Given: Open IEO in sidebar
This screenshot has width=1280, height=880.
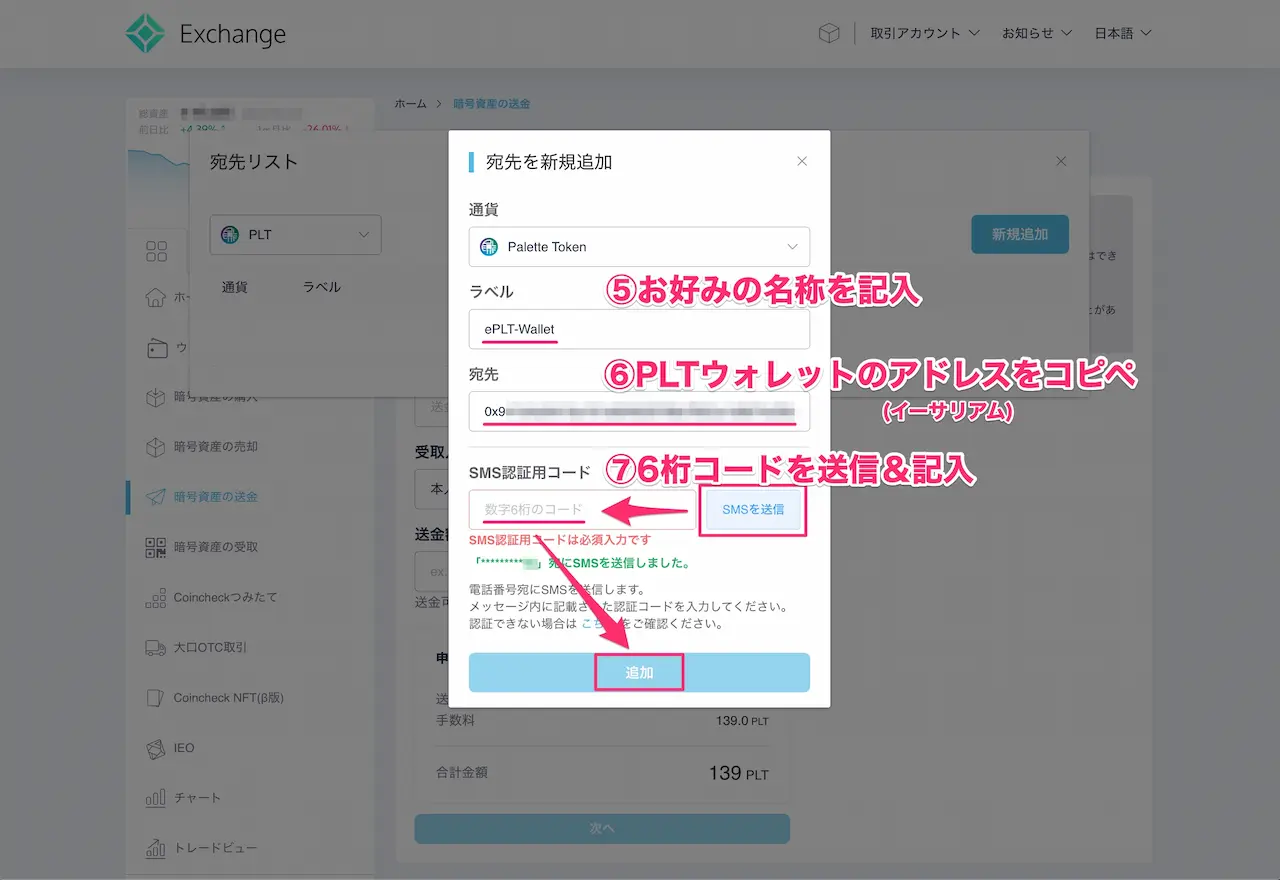Looking at the screenshot, I should click(x=184, y=747).
